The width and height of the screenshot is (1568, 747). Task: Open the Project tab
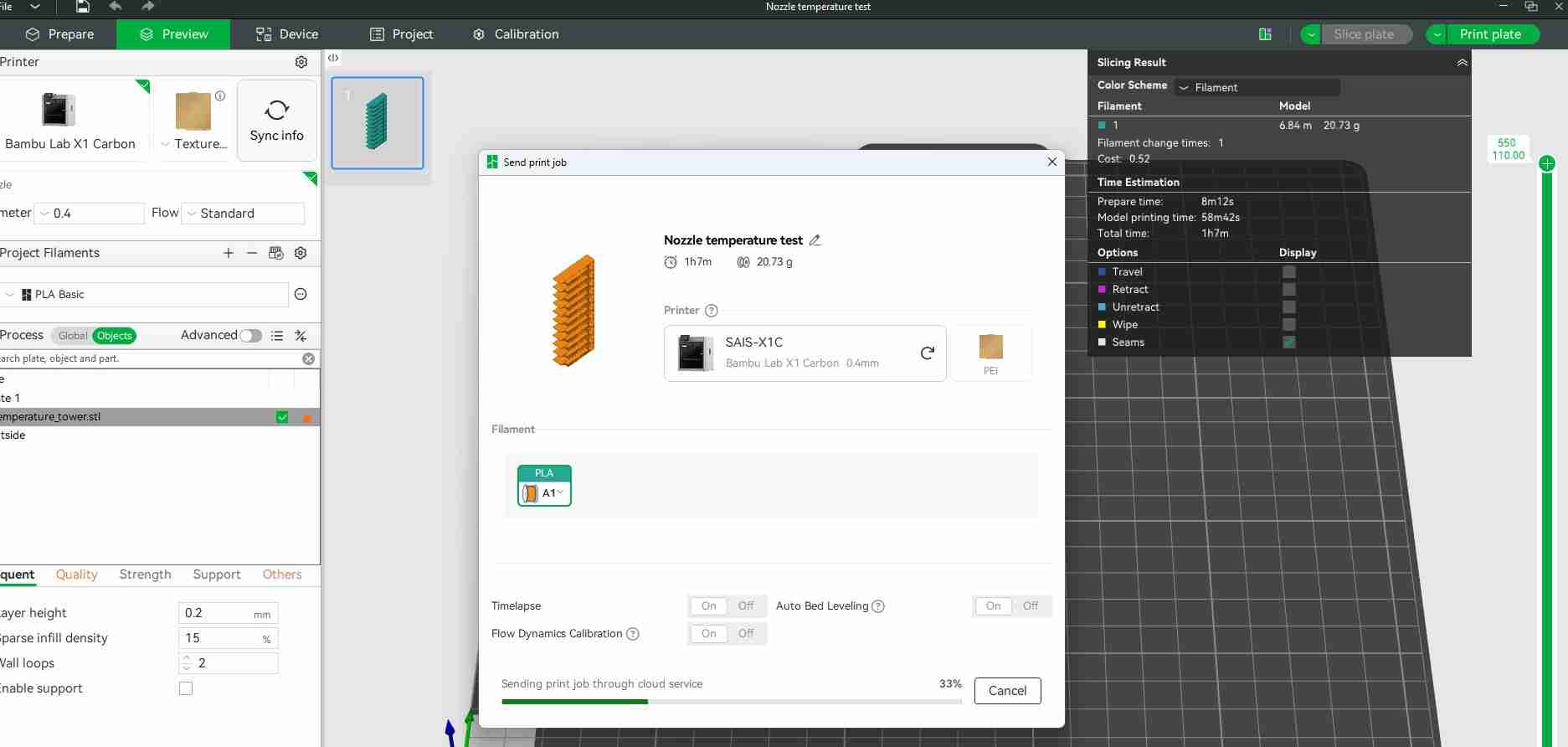click(402, 34)
